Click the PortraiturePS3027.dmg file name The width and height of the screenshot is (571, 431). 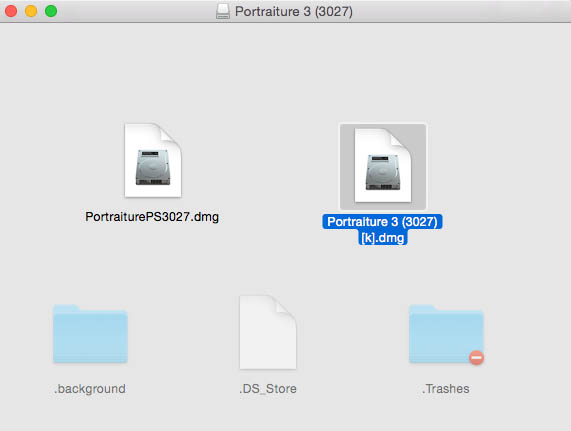(x=152, y=217)
